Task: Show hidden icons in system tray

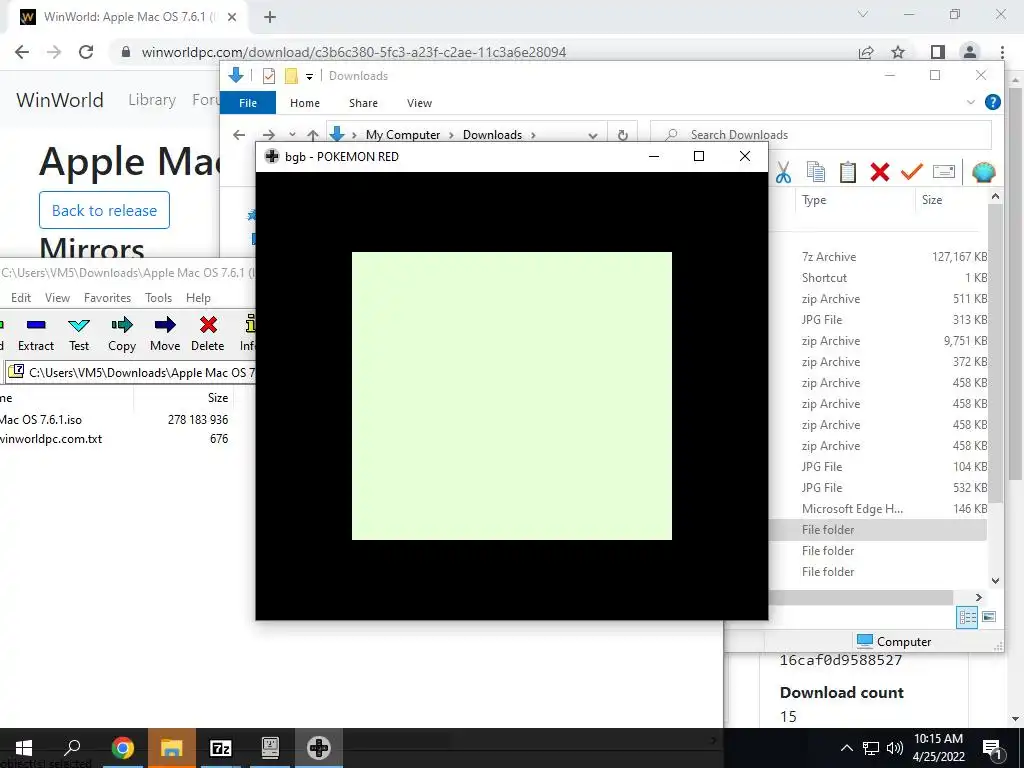Action: click(x=846, y=748)
